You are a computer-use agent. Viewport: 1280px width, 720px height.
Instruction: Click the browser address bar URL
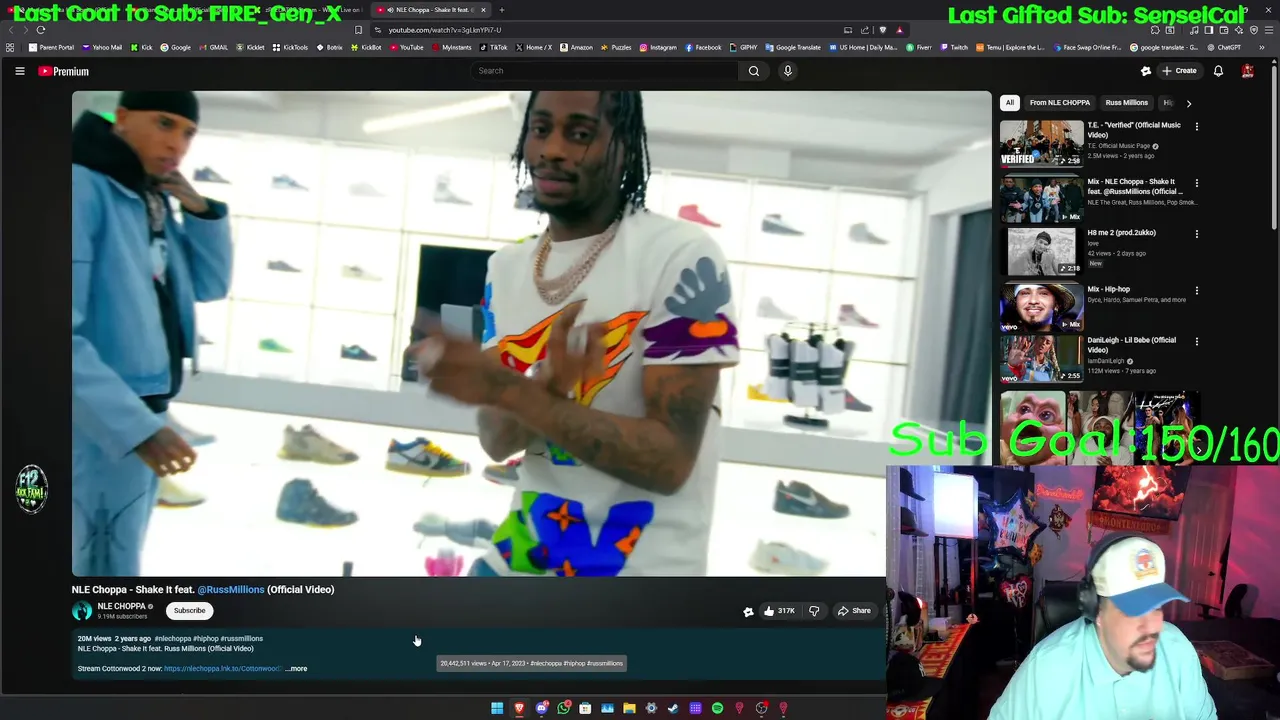click(445, 30)
